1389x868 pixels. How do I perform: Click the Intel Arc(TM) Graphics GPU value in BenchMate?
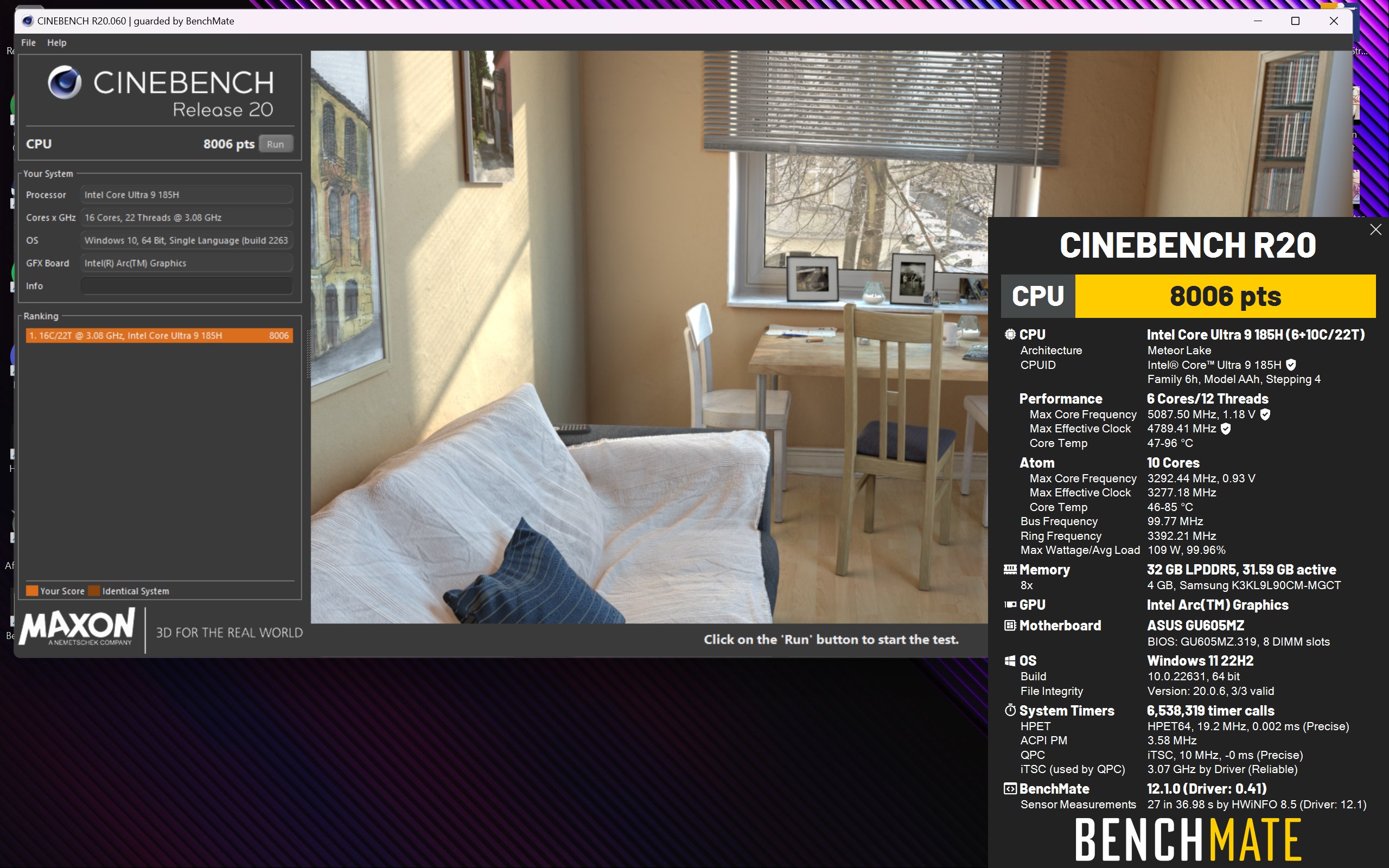click(x=1218, y=604)
